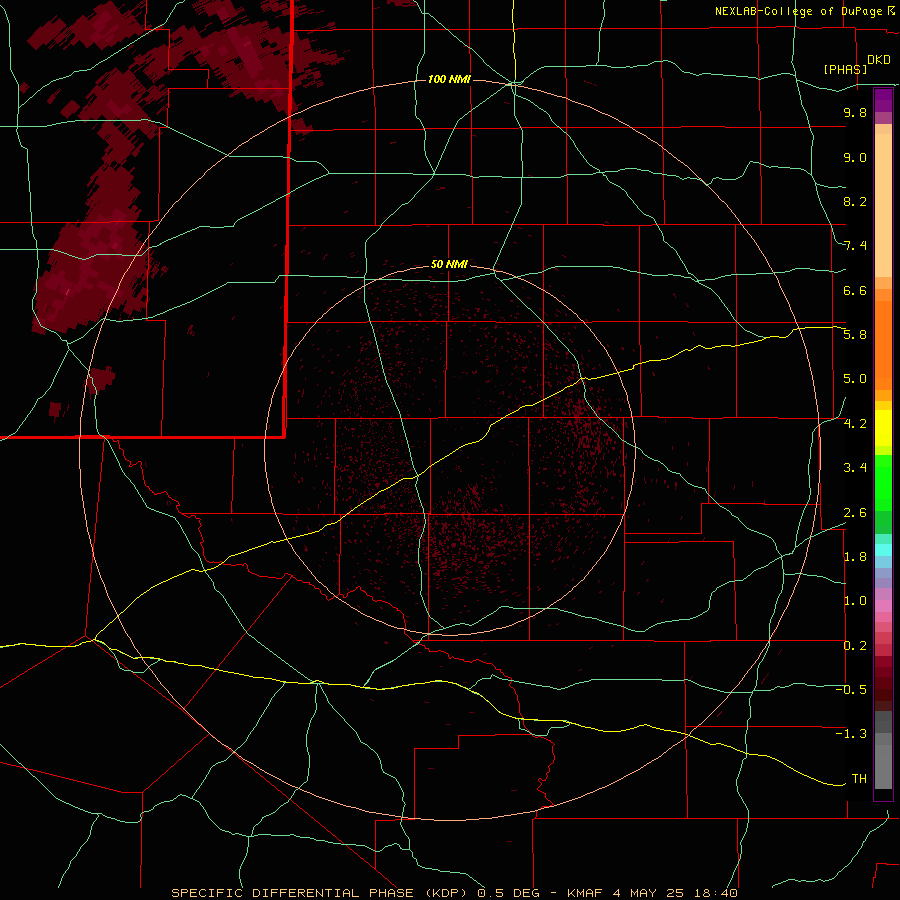Select the 100 NMI range ring label

449,79
